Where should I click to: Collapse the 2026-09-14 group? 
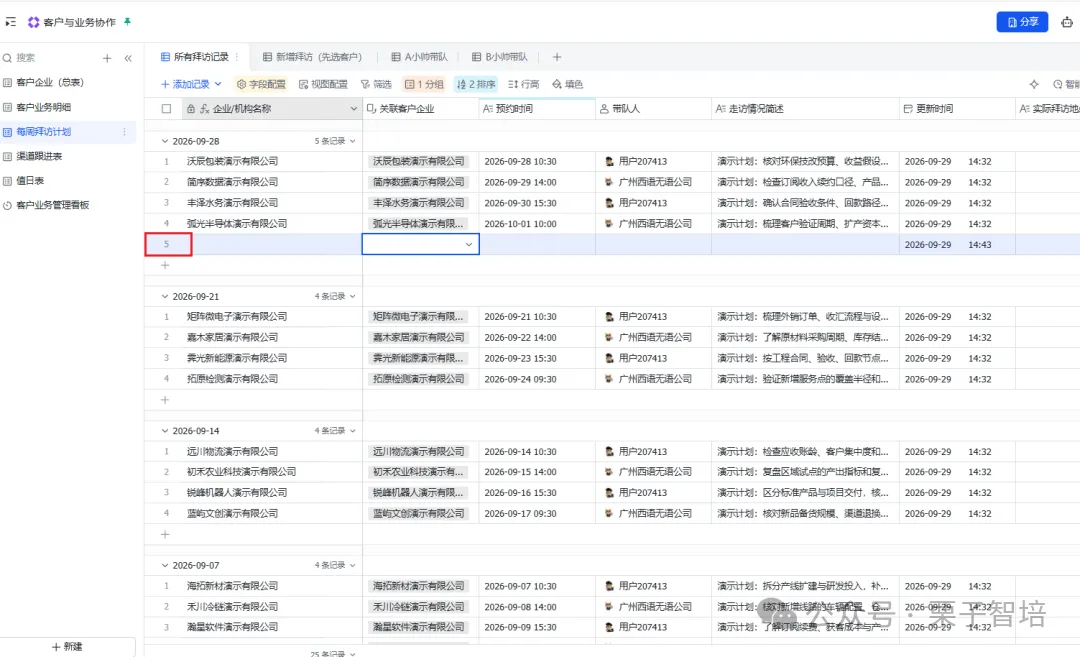pos(165,431)
